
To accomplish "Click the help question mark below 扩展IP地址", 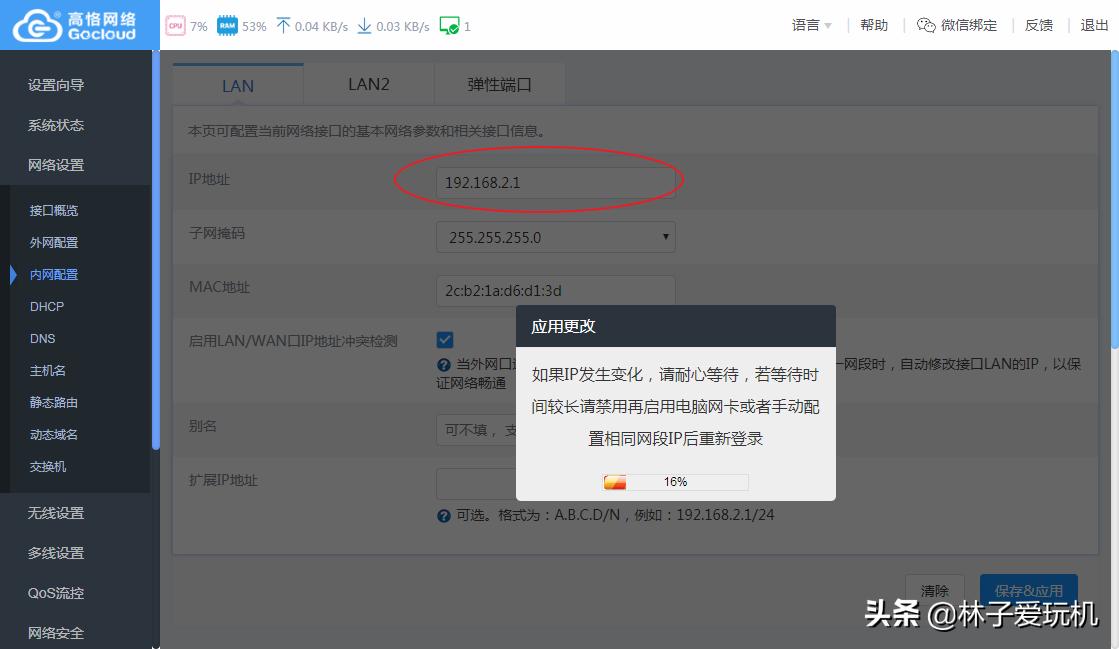I will pyautogui.click(x=444, y=514).
